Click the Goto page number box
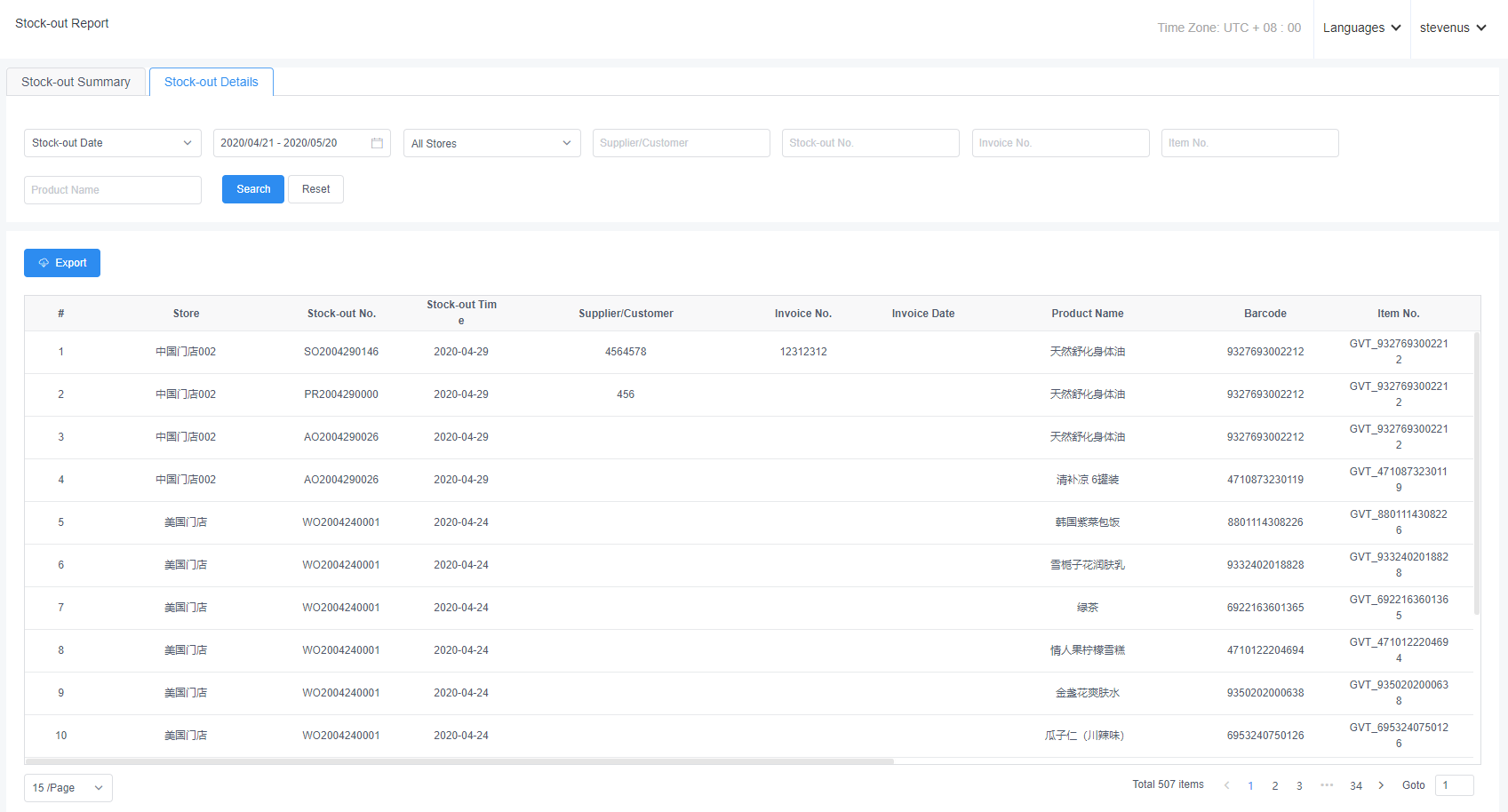The image size is (1508, 812). (1454, 785)
